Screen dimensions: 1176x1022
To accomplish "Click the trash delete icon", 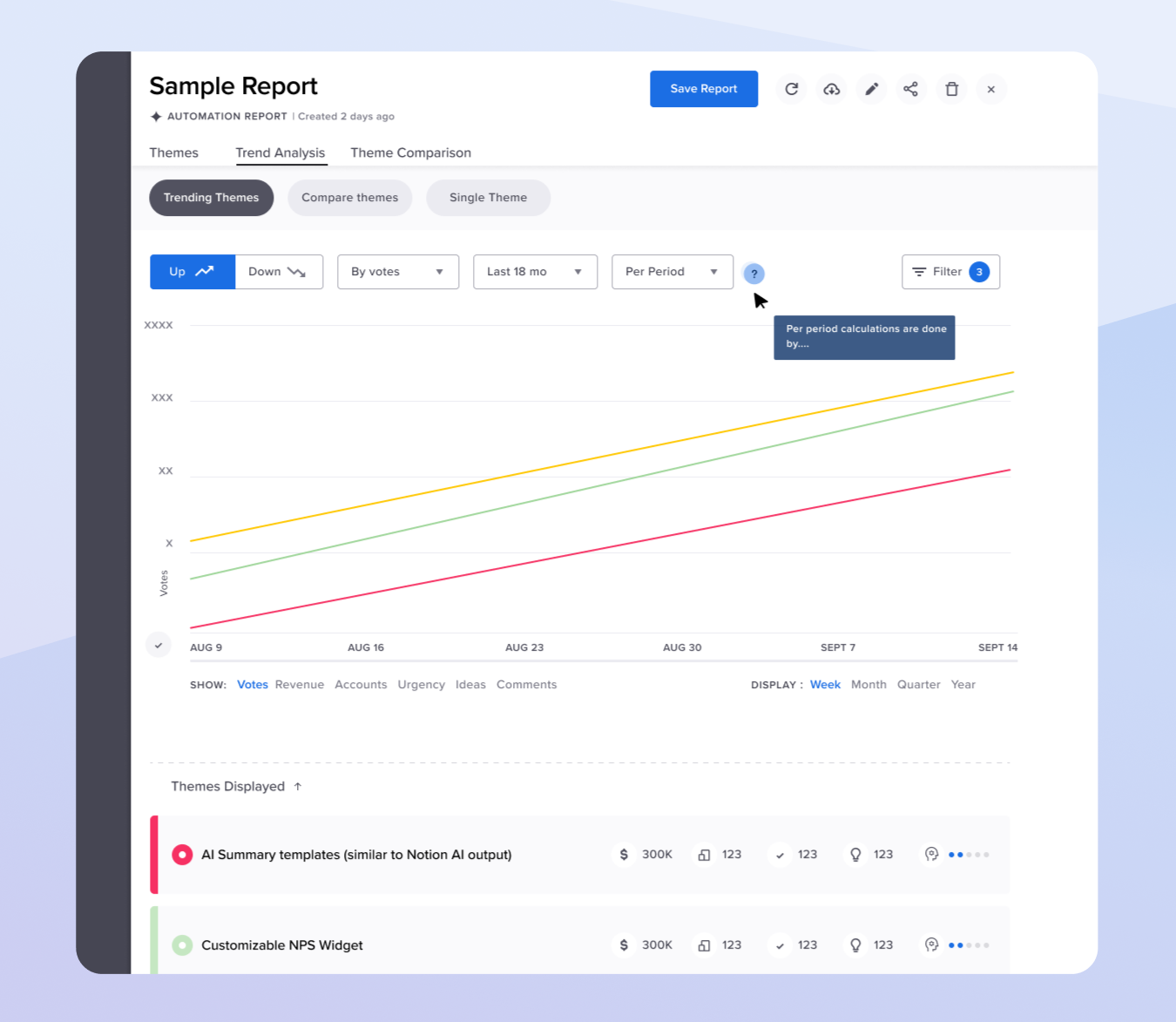I will [951, 89].
